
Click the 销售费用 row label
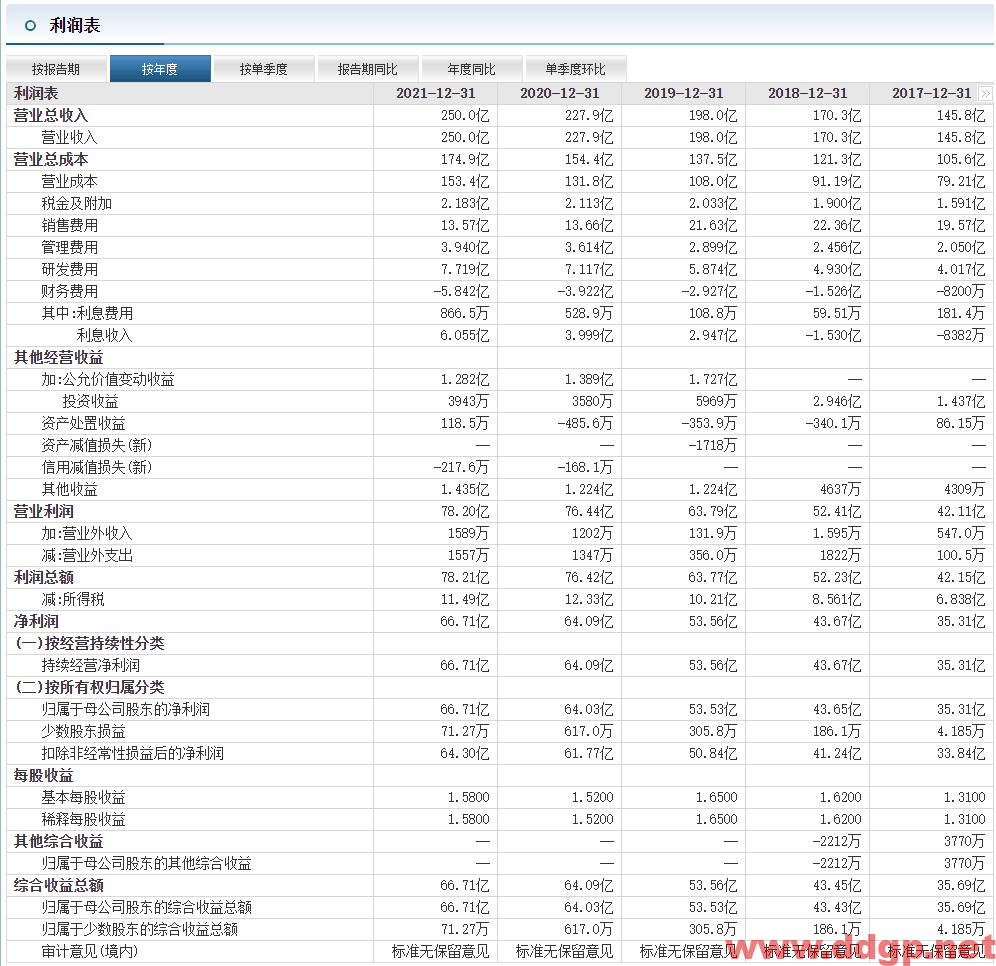click(70, 225)
